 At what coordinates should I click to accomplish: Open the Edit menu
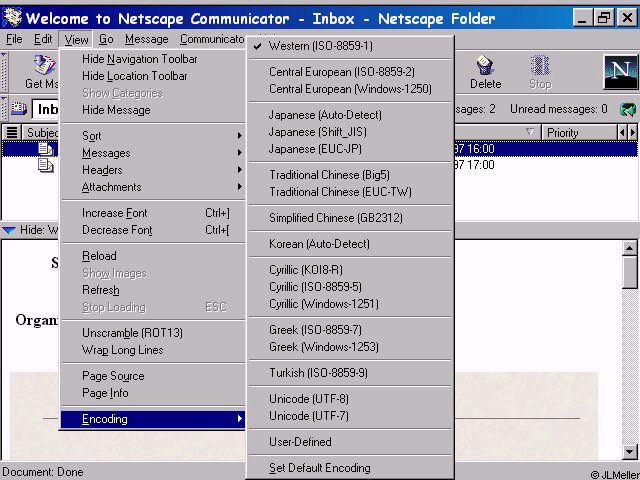point(42,39)
